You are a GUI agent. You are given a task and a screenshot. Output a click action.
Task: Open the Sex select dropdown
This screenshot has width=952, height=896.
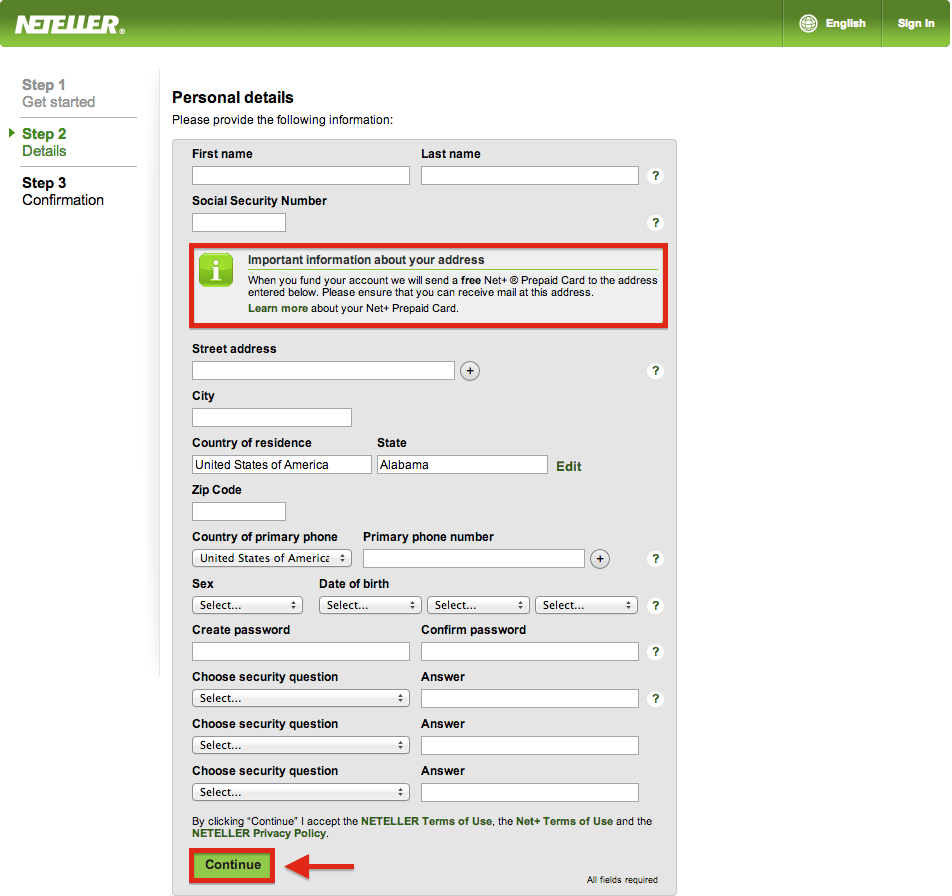[x=247, y=605]
